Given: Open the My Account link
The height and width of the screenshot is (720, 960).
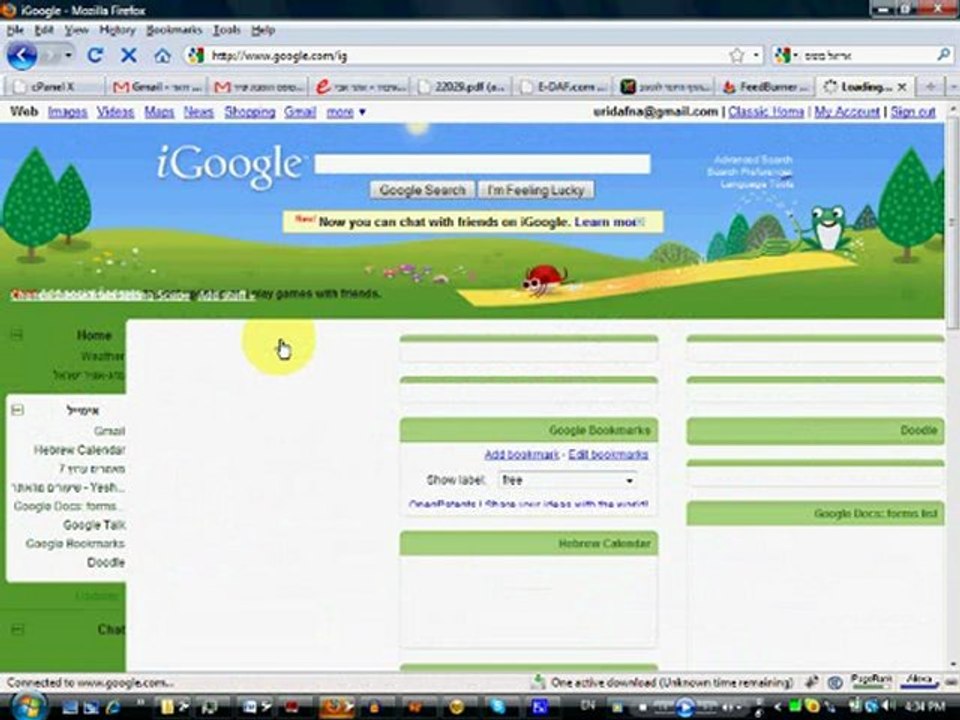Looking at the screenshot, I should pyautogui.click(x=847, y=112).
